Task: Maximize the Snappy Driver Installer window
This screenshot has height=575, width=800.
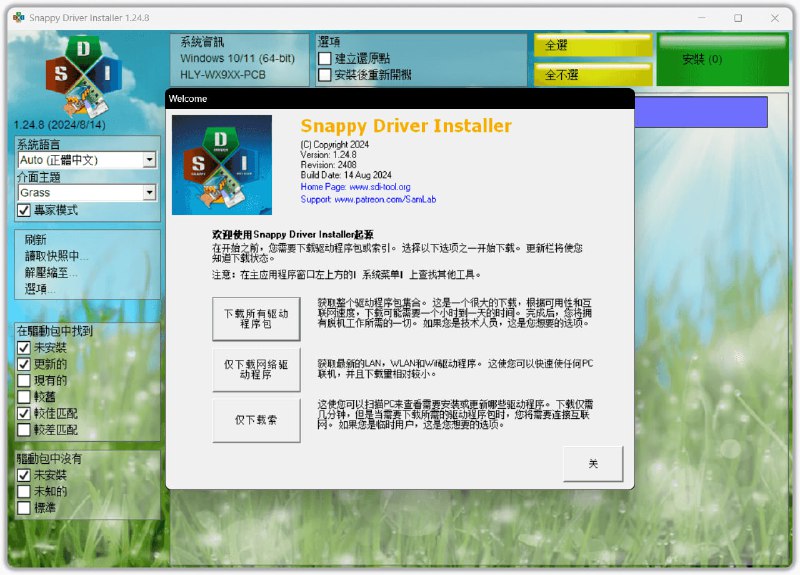Action: [738, 17]
